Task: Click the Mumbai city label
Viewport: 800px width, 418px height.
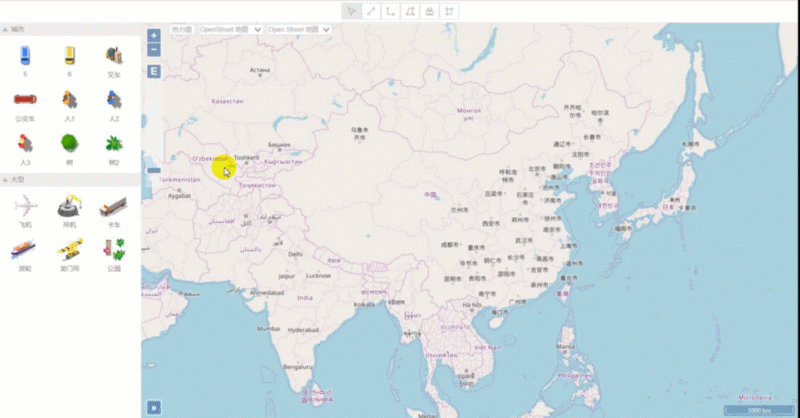Action: 268,329
